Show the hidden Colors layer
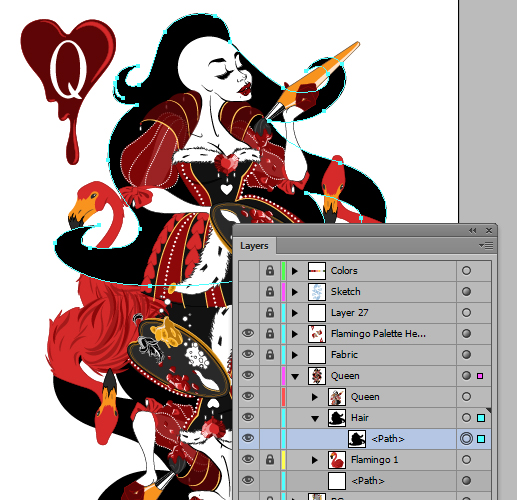Screen dimensions: 517x500 tap(249, 271)
